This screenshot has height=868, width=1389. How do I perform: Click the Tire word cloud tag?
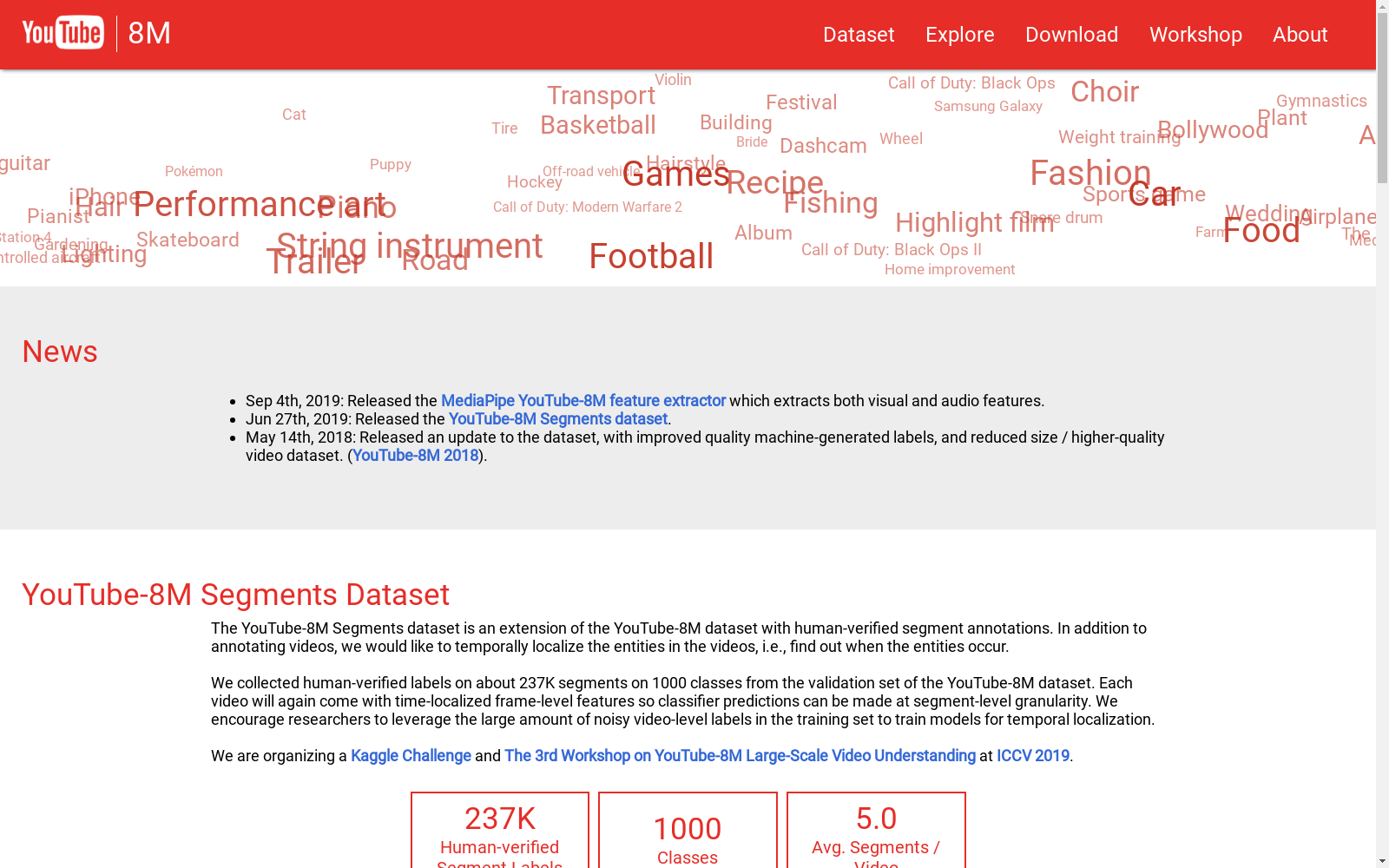pos(504,128)
